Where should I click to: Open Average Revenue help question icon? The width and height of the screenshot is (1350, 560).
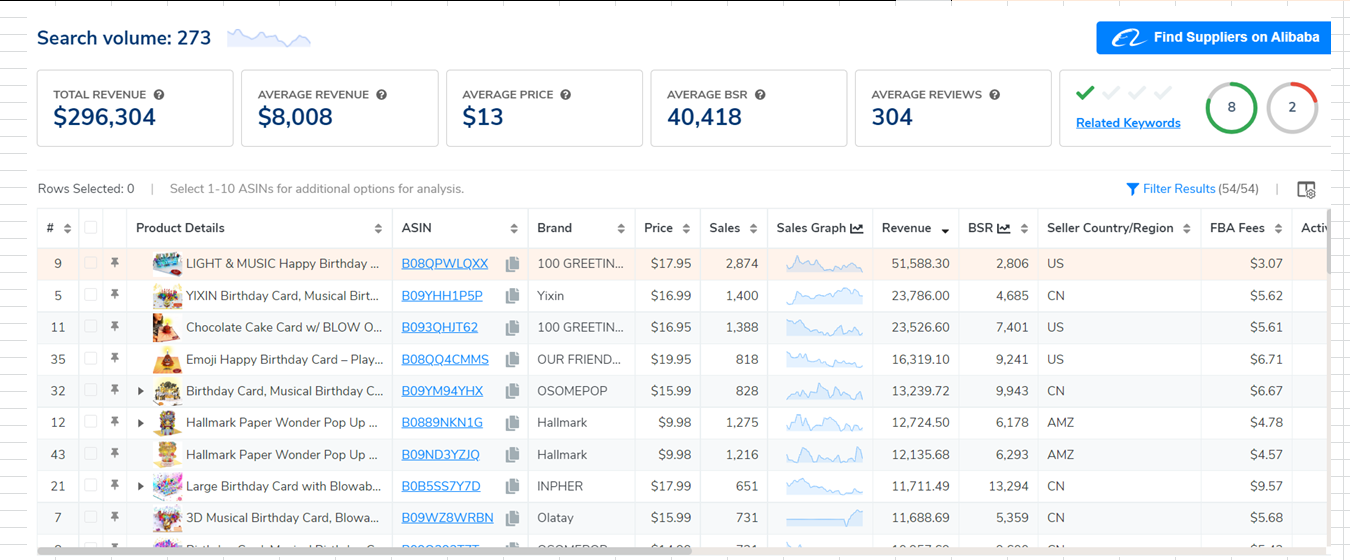pyautogui.click(x=381, y=95)
